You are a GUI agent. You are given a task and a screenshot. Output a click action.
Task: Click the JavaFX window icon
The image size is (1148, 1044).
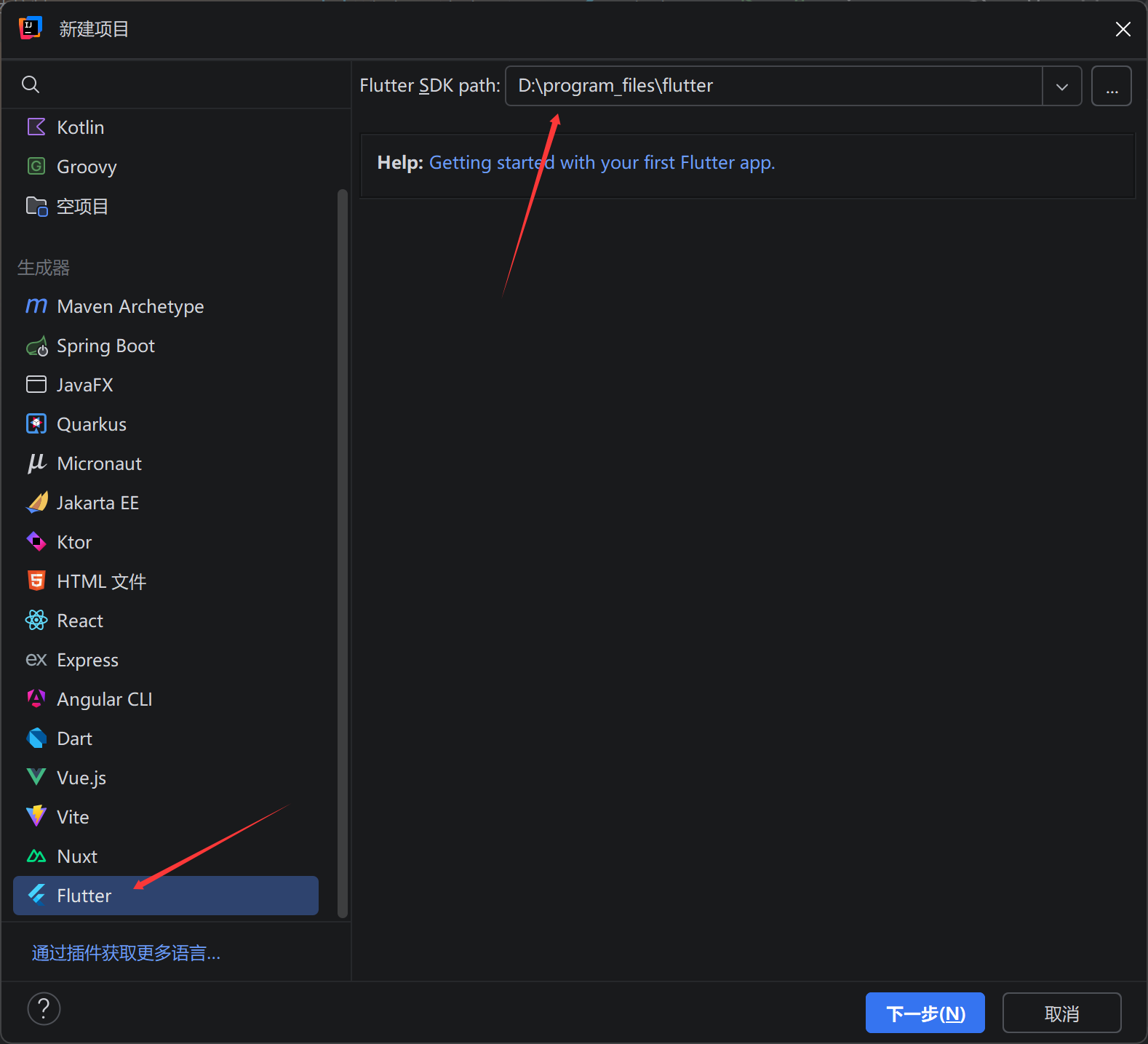tap(36, 385)
